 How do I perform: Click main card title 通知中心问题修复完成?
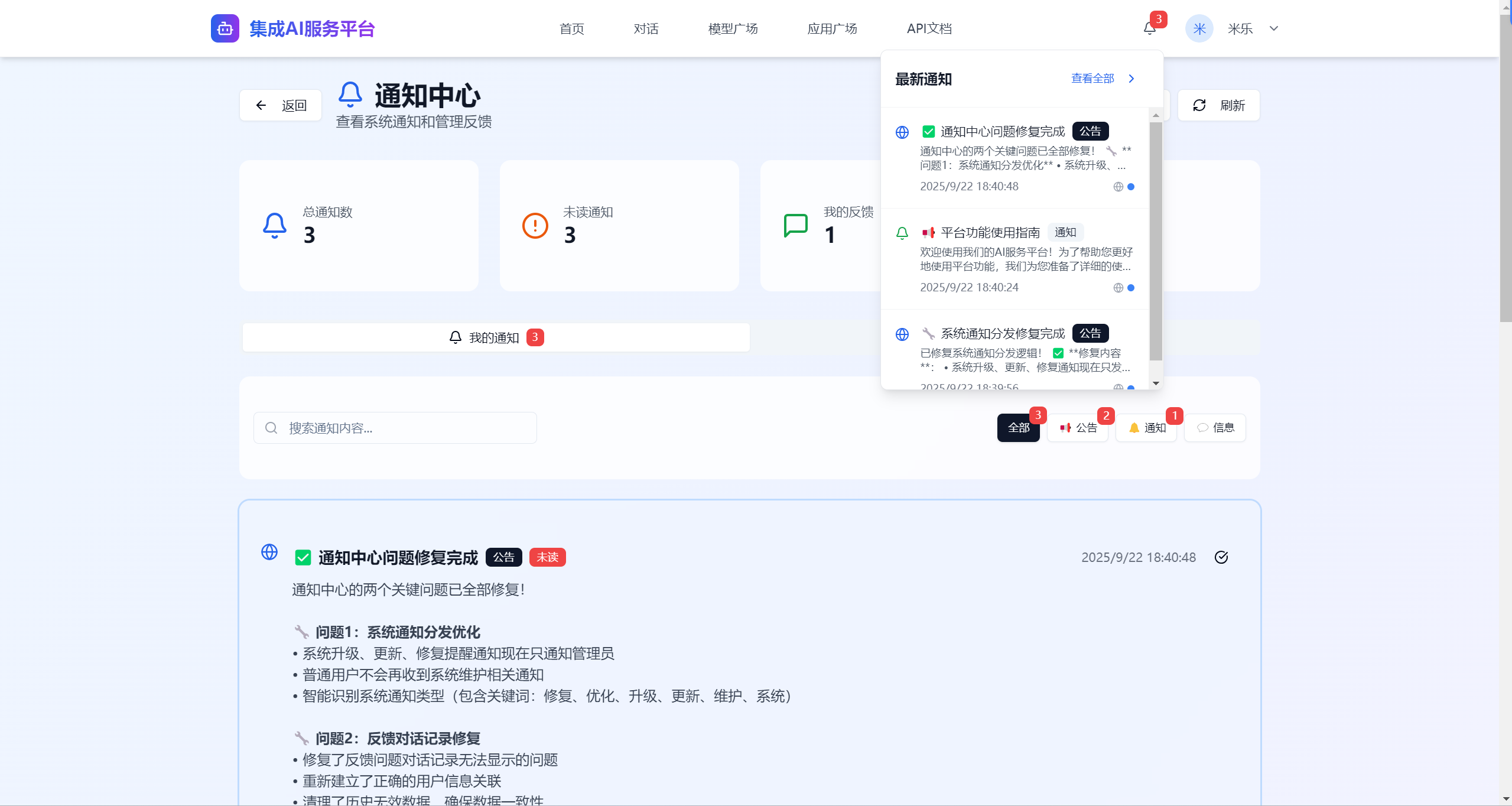point(398,557)
